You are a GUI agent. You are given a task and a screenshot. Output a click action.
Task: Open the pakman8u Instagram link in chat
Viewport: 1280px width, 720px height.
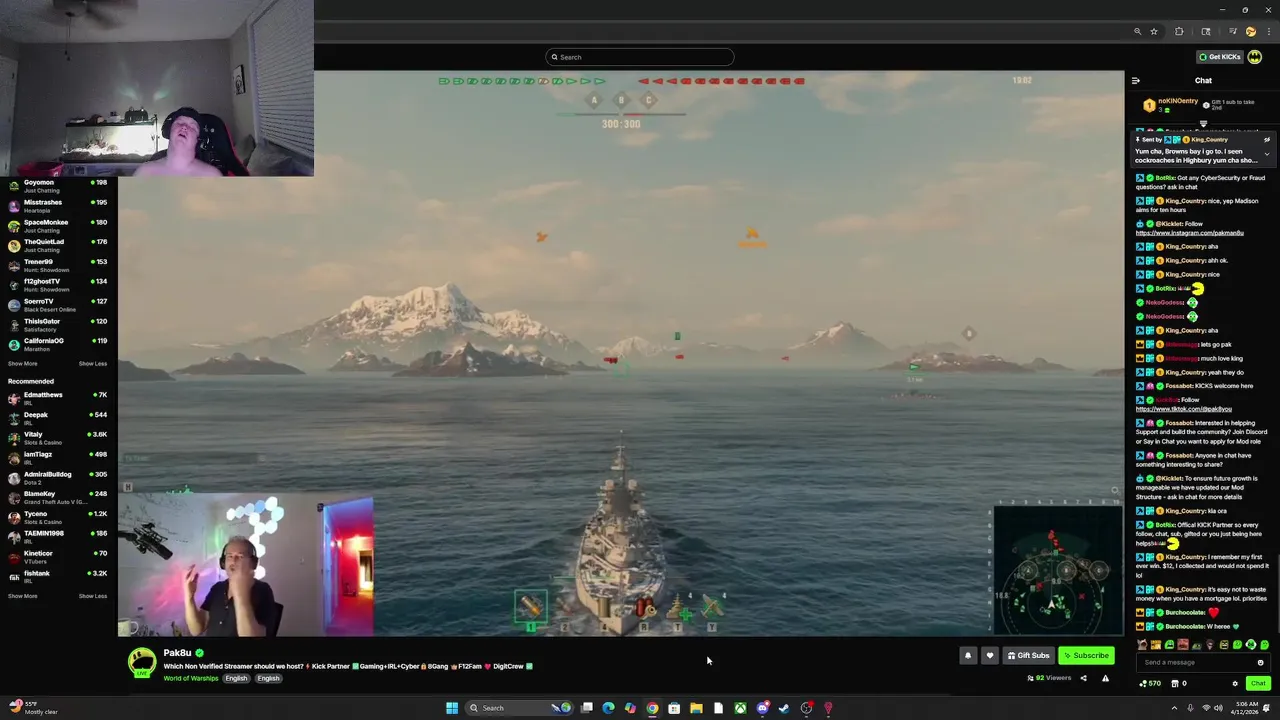pyautogui.click(x=1189, y=233)
